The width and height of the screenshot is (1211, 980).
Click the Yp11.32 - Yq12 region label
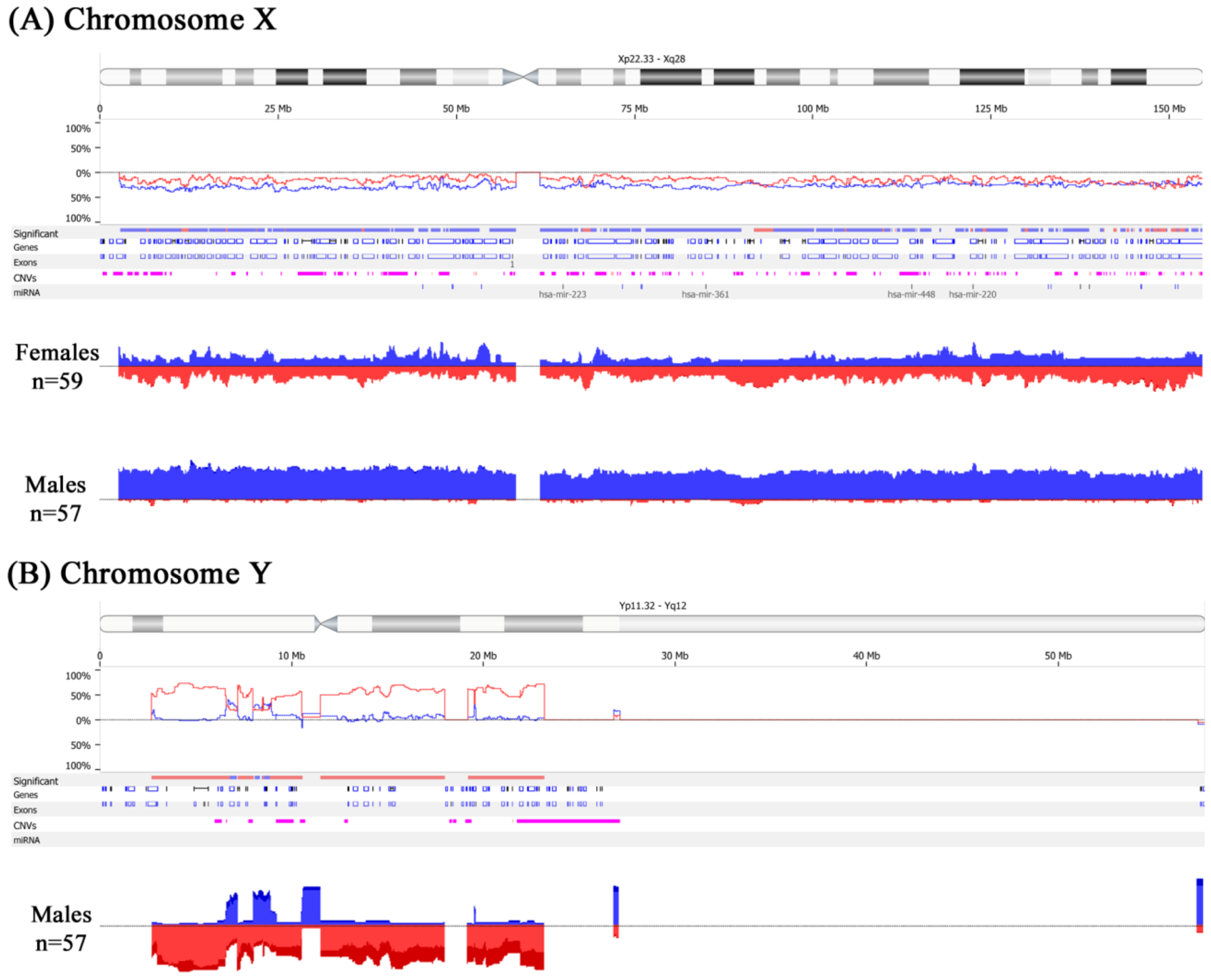(x=652, y=606)
